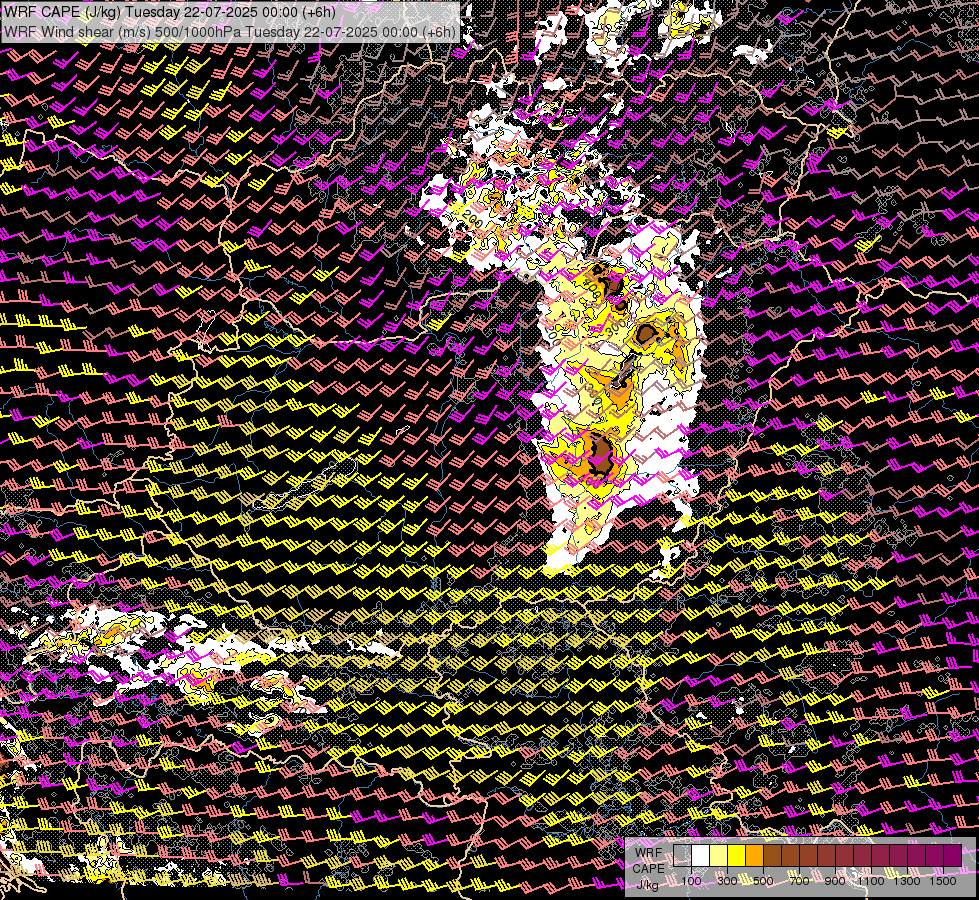Click the WRF Wind shear title line
Viewport: 979px width, 900px height.
[230, 31]
